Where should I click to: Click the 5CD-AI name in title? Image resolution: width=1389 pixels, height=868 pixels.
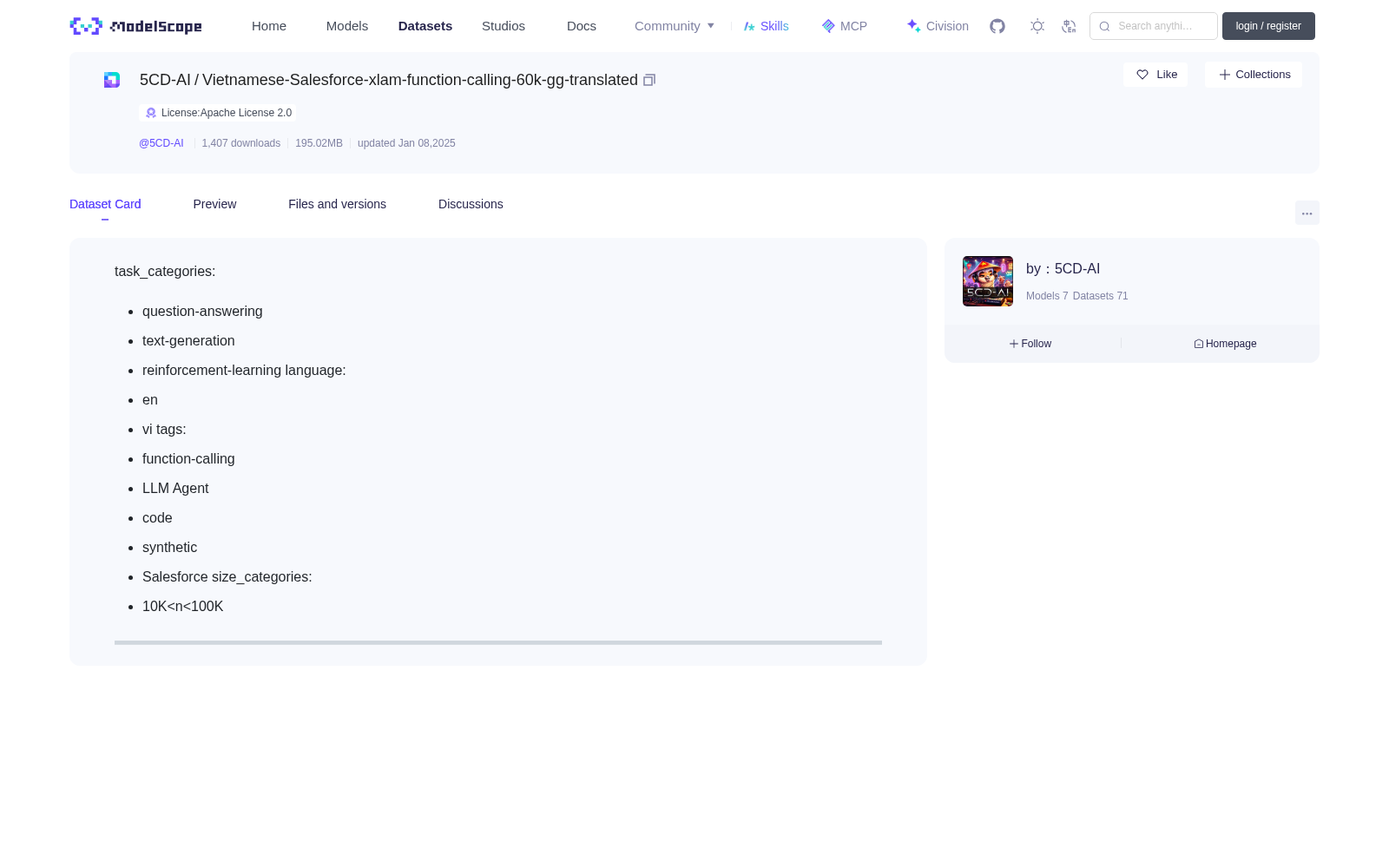click(x=165, y=80)
